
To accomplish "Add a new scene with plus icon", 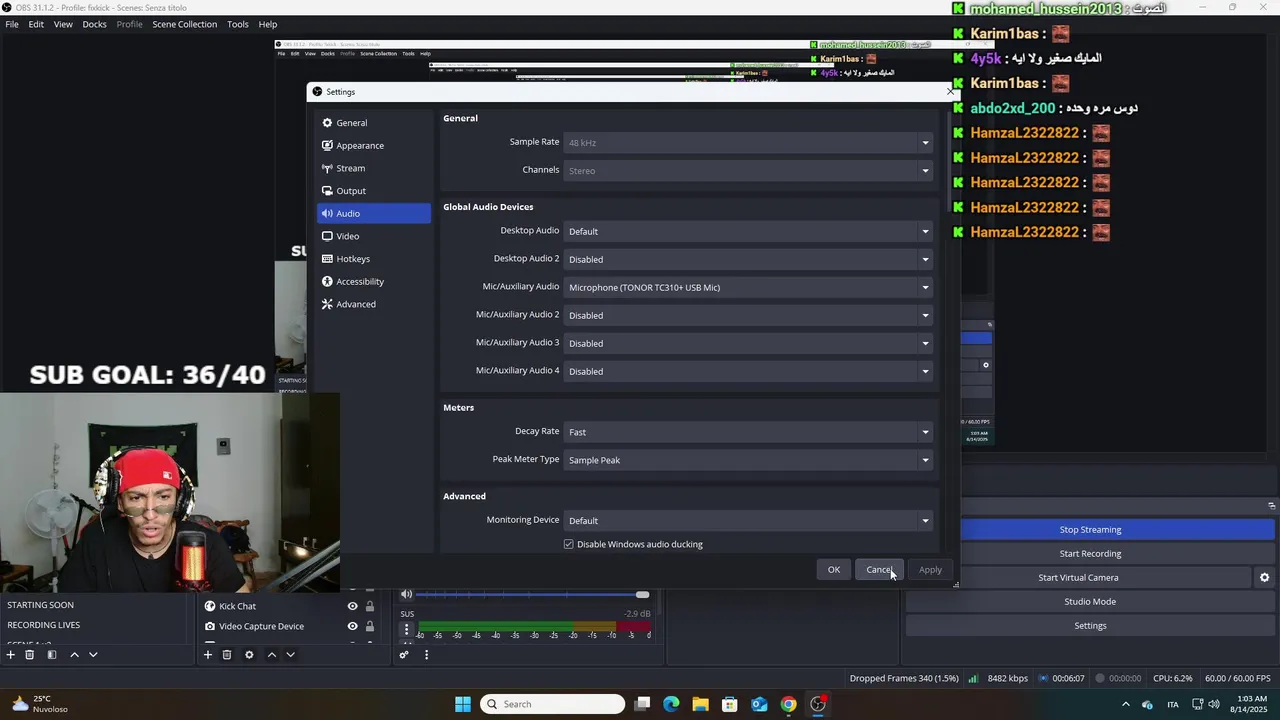I will (x=10, y=655).
